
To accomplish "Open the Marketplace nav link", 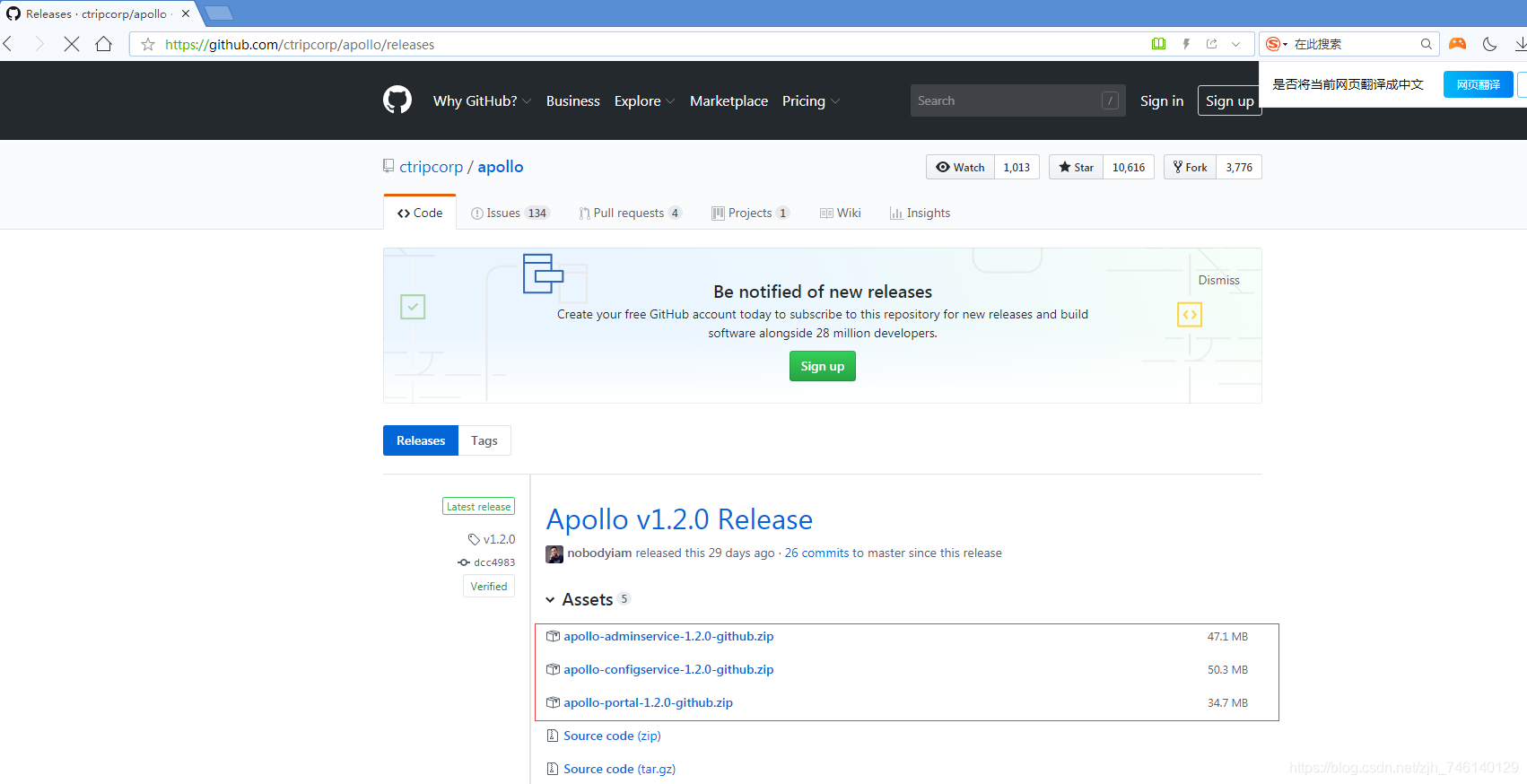I will click(x=729, y=100).
